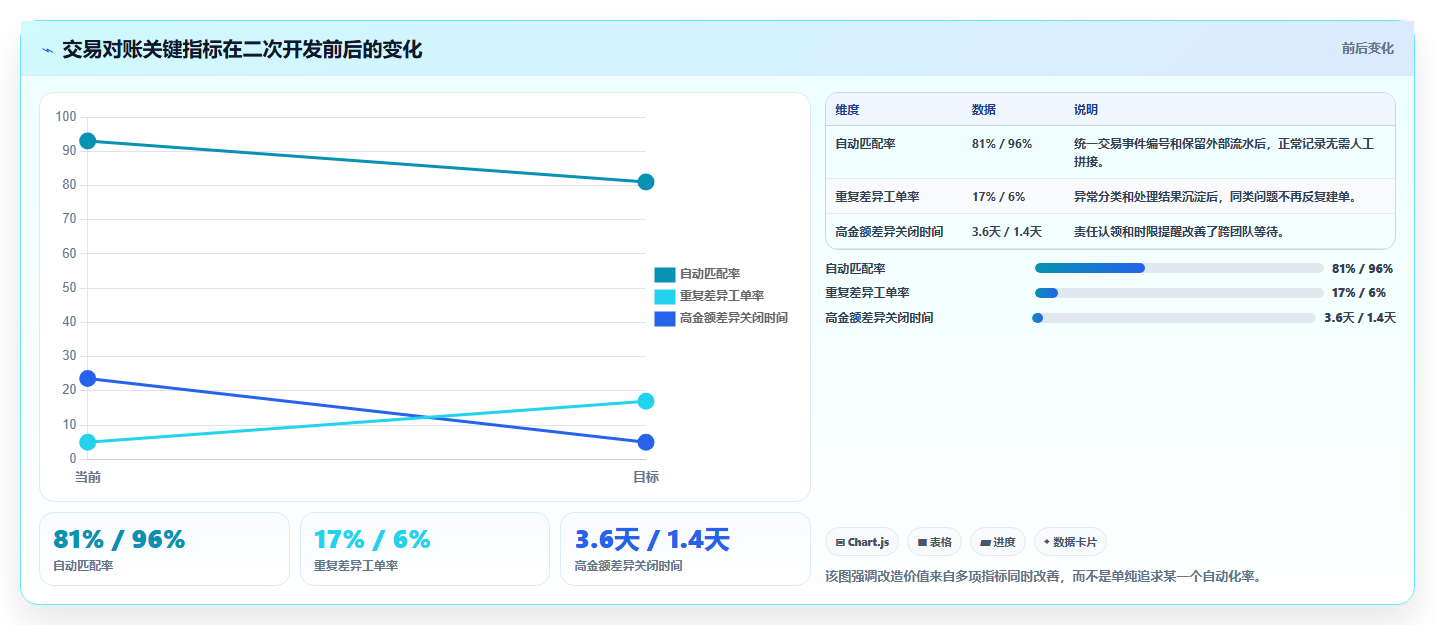Click 3.6天 / 1.4天 value beside progress bar
1435x625 pixels.
1360,318
